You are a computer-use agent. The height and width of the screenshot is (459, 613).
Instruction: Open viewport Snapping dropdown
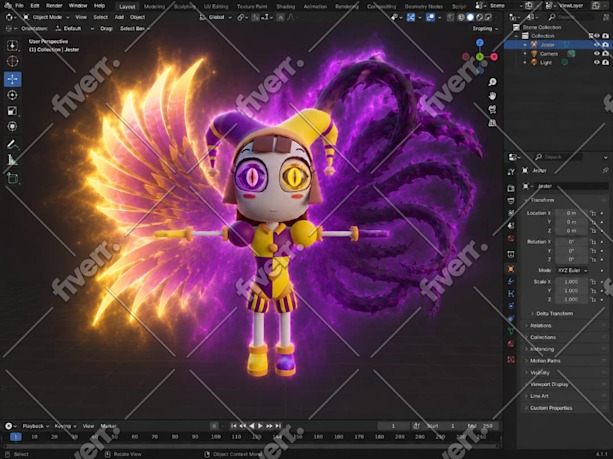click(x=486, y=29)
